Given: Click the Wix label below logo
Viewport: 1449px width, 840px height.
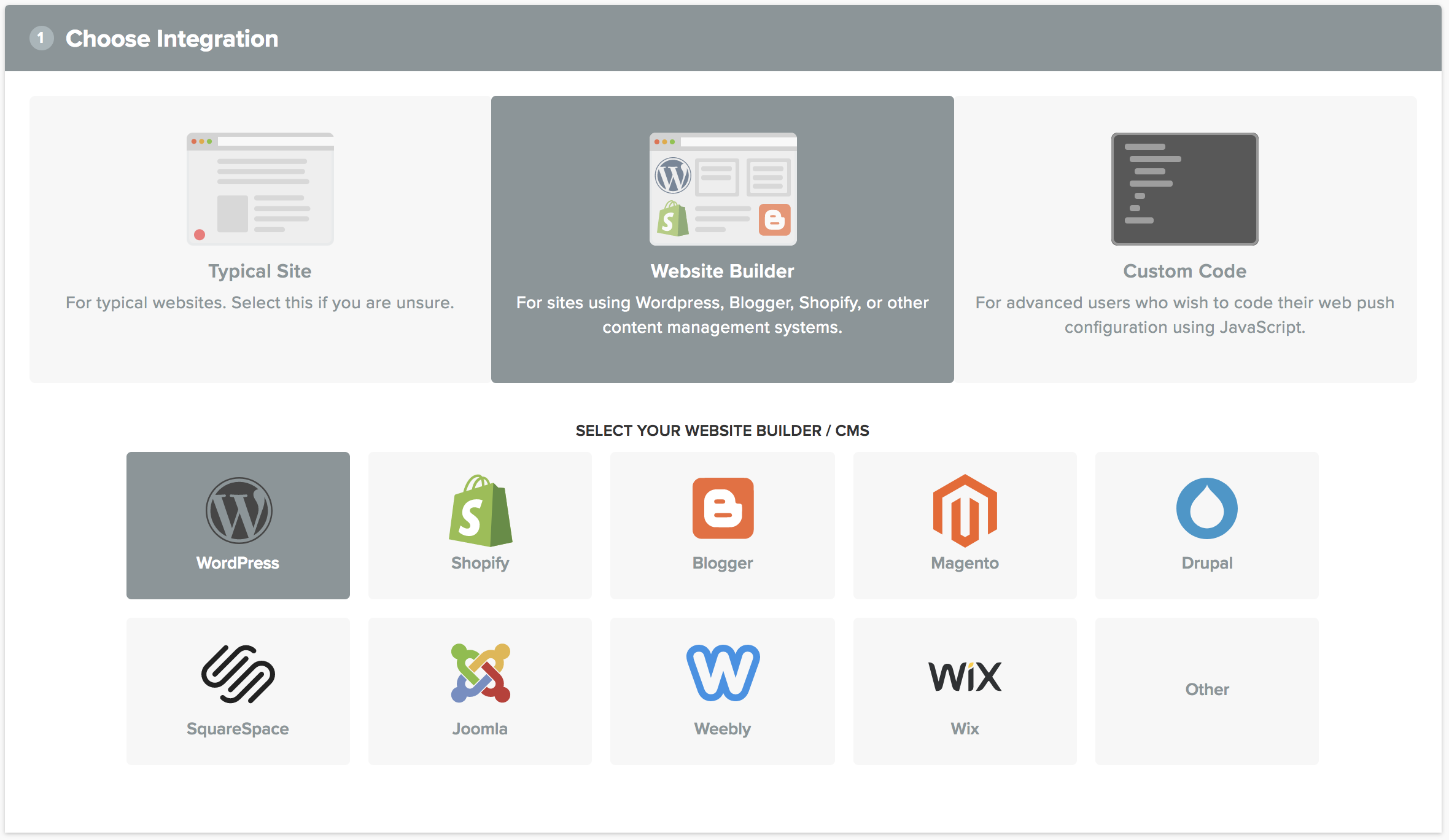Looking at the screenshot, I should pyautogui.click(x=965, y=729).
